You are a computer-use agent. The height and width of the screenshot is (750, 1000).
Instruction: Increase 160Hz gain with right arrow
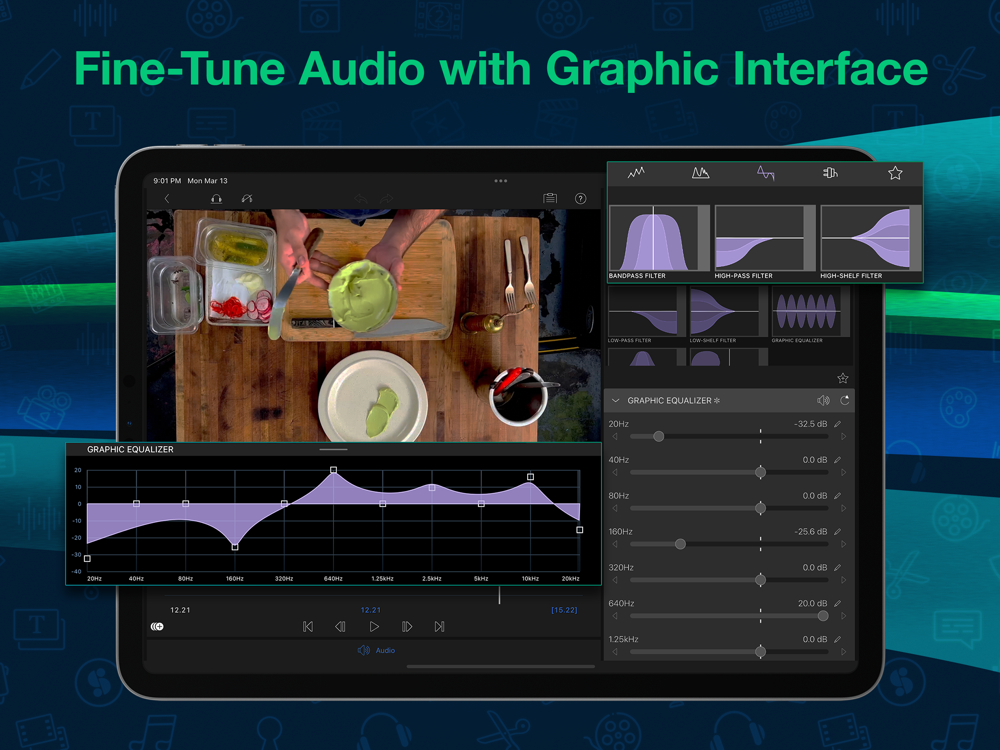click(843, 544)
